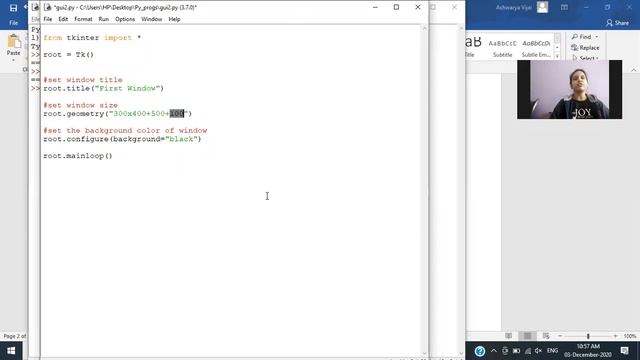Expand the Find dropdown arrow
640x360 pixels.
(x=597, y=37)
